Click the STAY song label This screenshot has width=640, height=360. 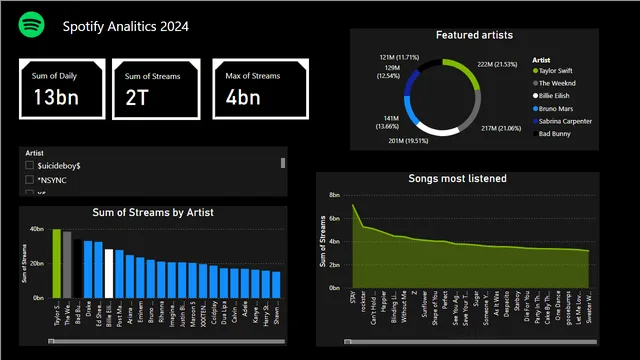(353, 297)
